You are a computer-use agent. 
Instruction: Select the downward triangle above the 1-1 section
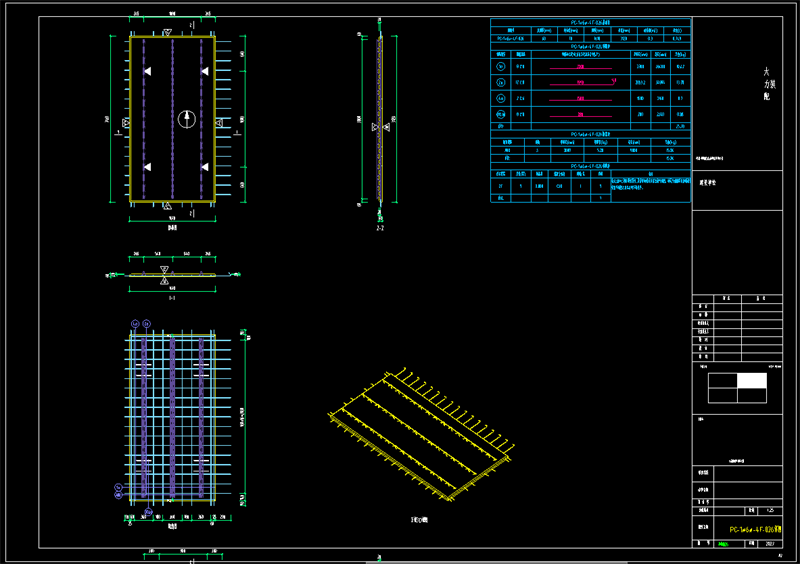(164, 269)
